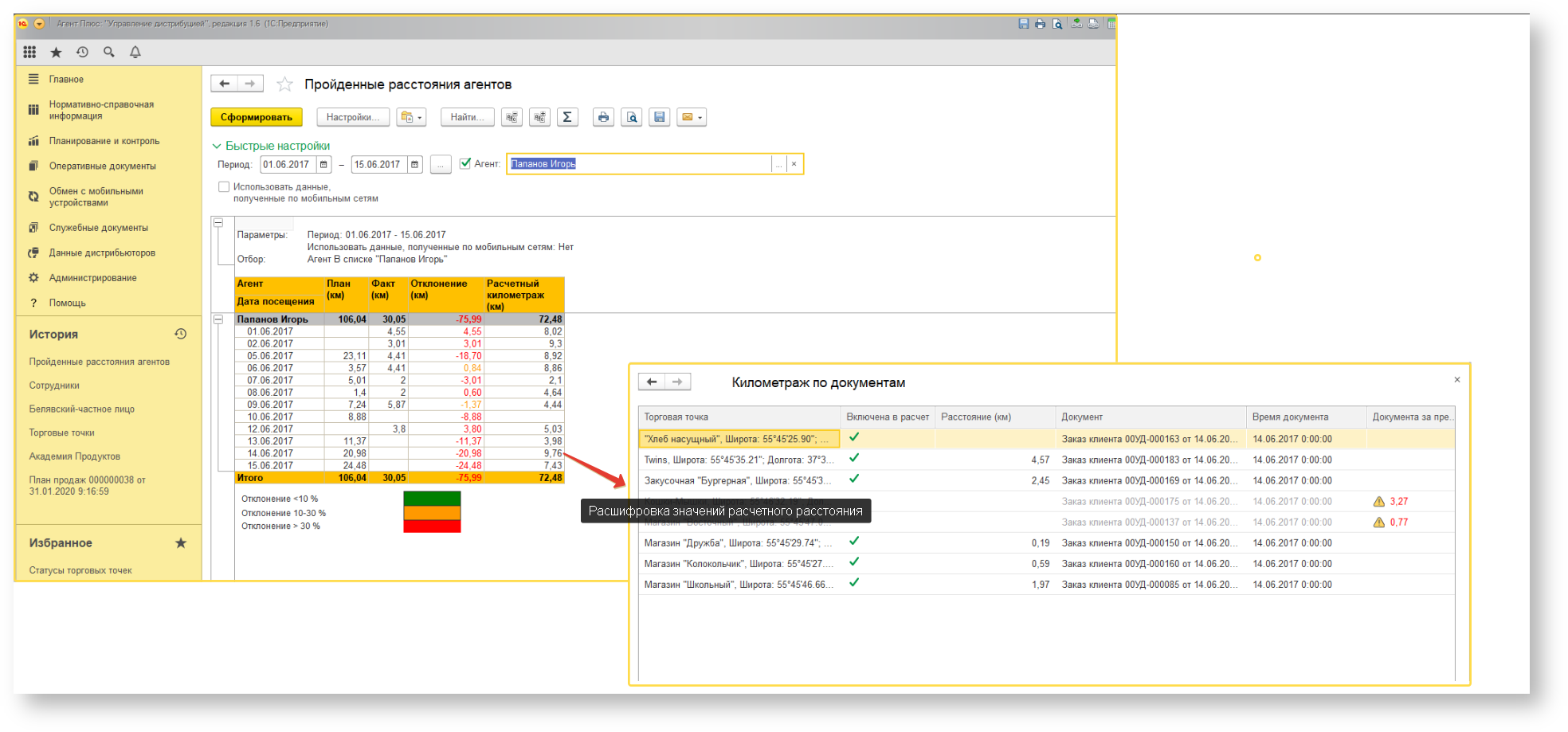
Task: Open calendar for end date 15.06.2017
Action: [x=414, y=164]
